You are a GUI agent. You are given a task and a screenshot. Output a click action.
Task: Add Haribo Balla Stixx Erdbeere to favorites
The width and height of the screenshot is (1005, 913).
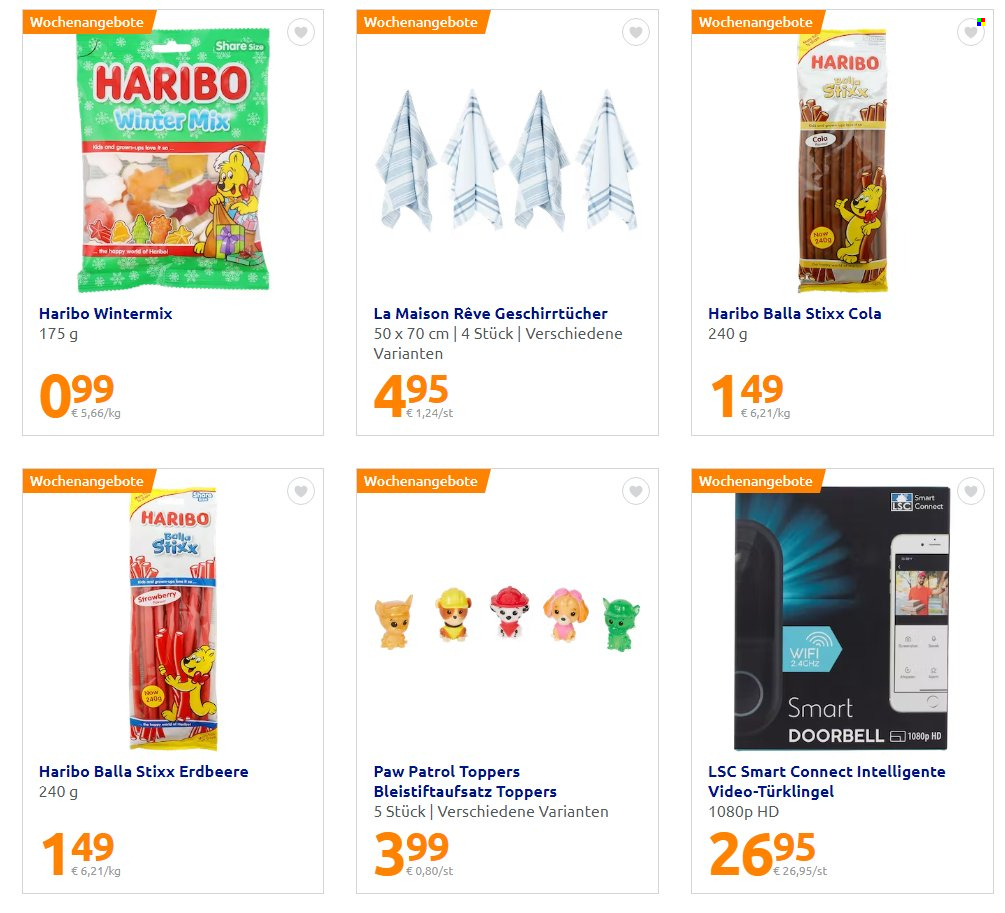pyautogui.click(x=301, y=491)
